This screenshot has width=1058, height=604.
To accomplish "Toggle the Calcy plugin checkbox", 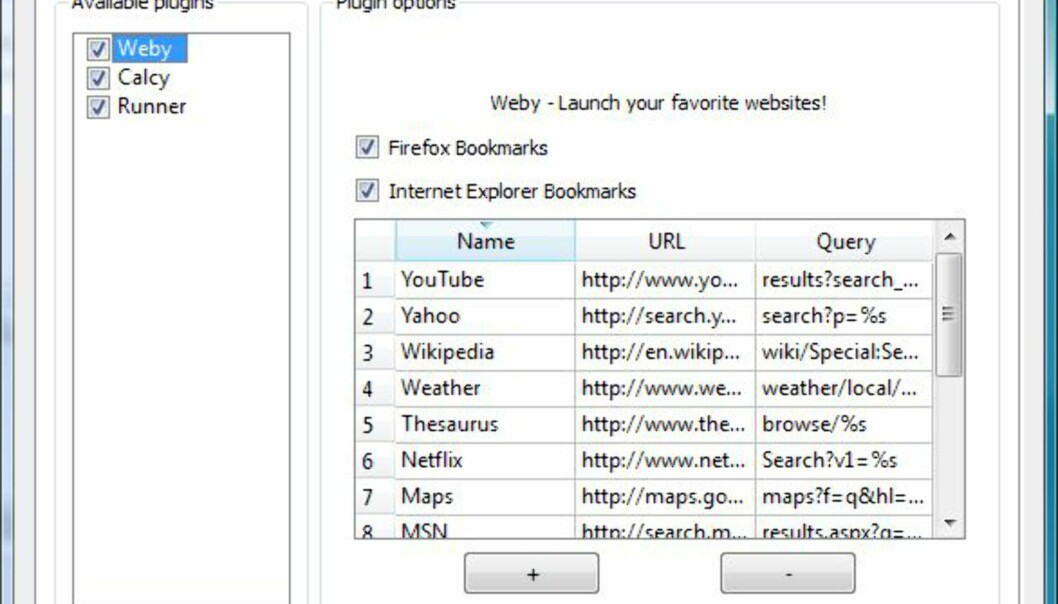I will (x=98, y=78).
